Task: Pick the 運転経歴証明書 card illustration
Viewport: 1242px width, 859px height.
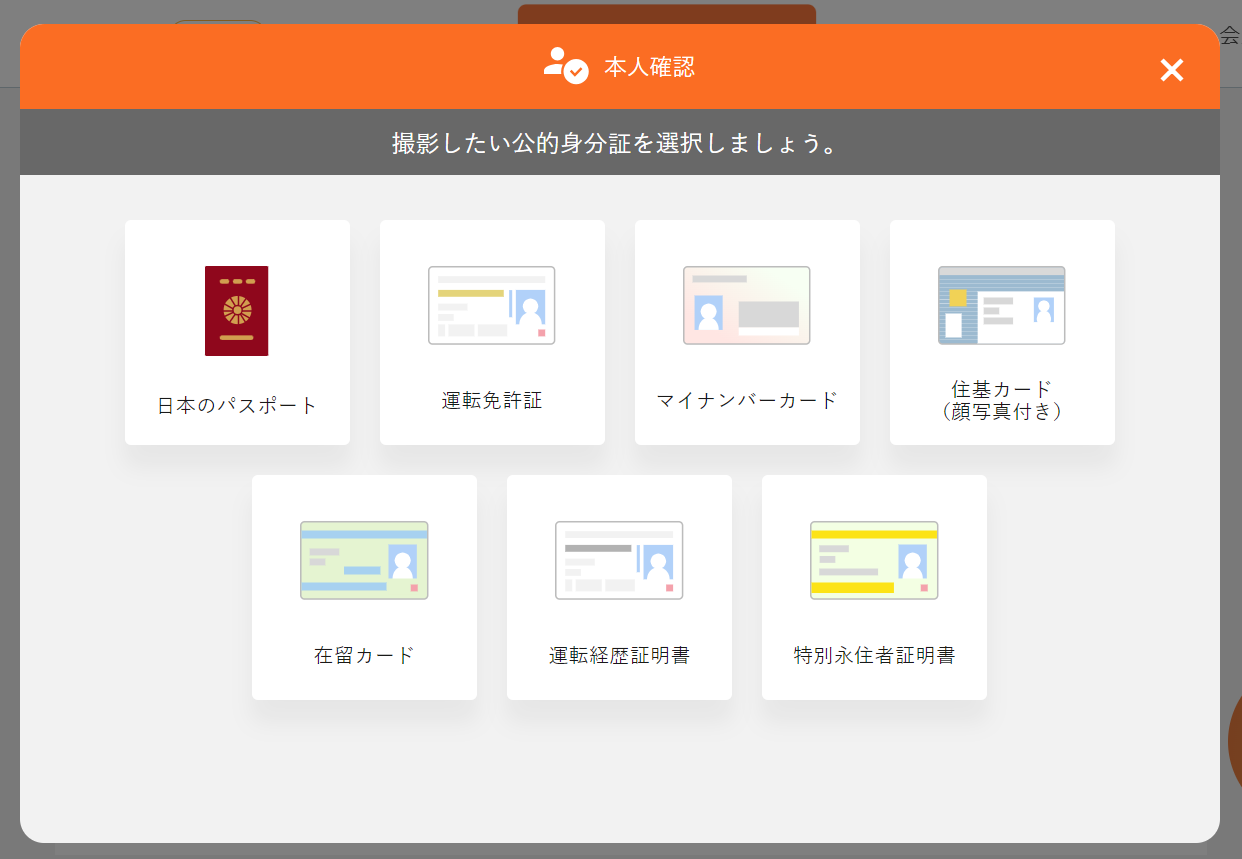Action: 619,560
